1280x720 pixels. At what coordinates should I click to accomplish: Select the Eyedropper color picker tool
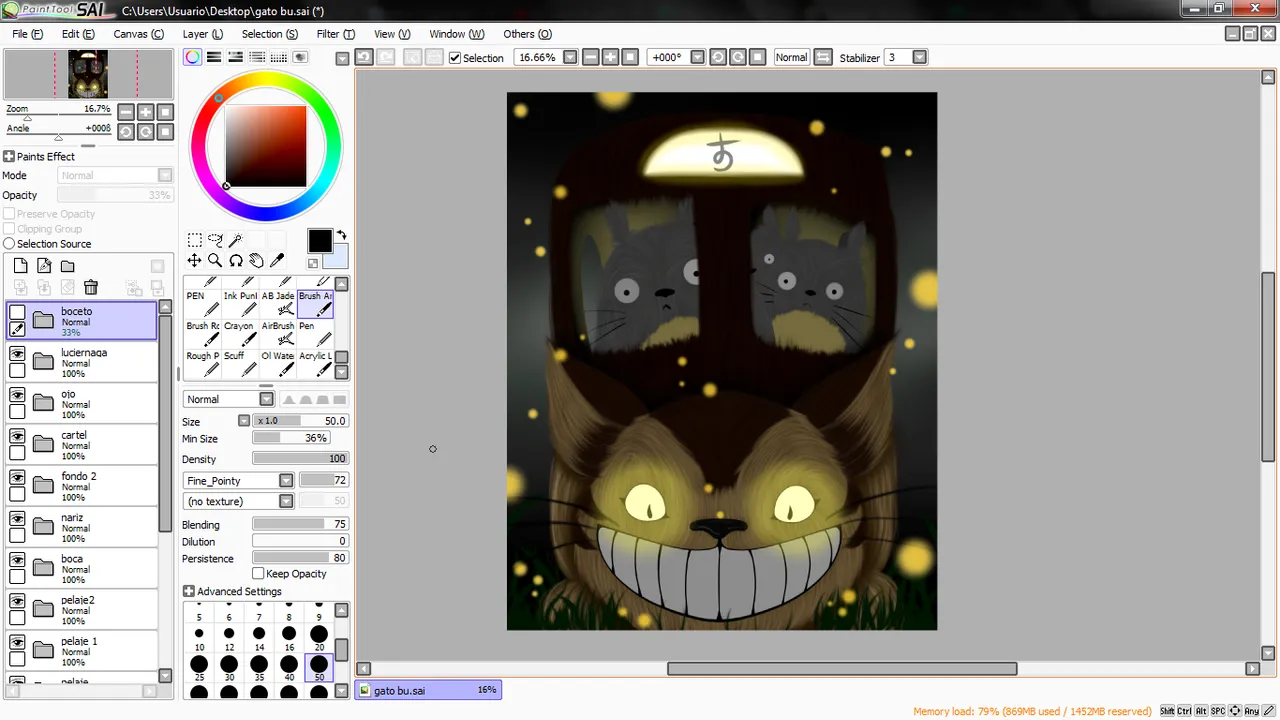tap(277, 260)
